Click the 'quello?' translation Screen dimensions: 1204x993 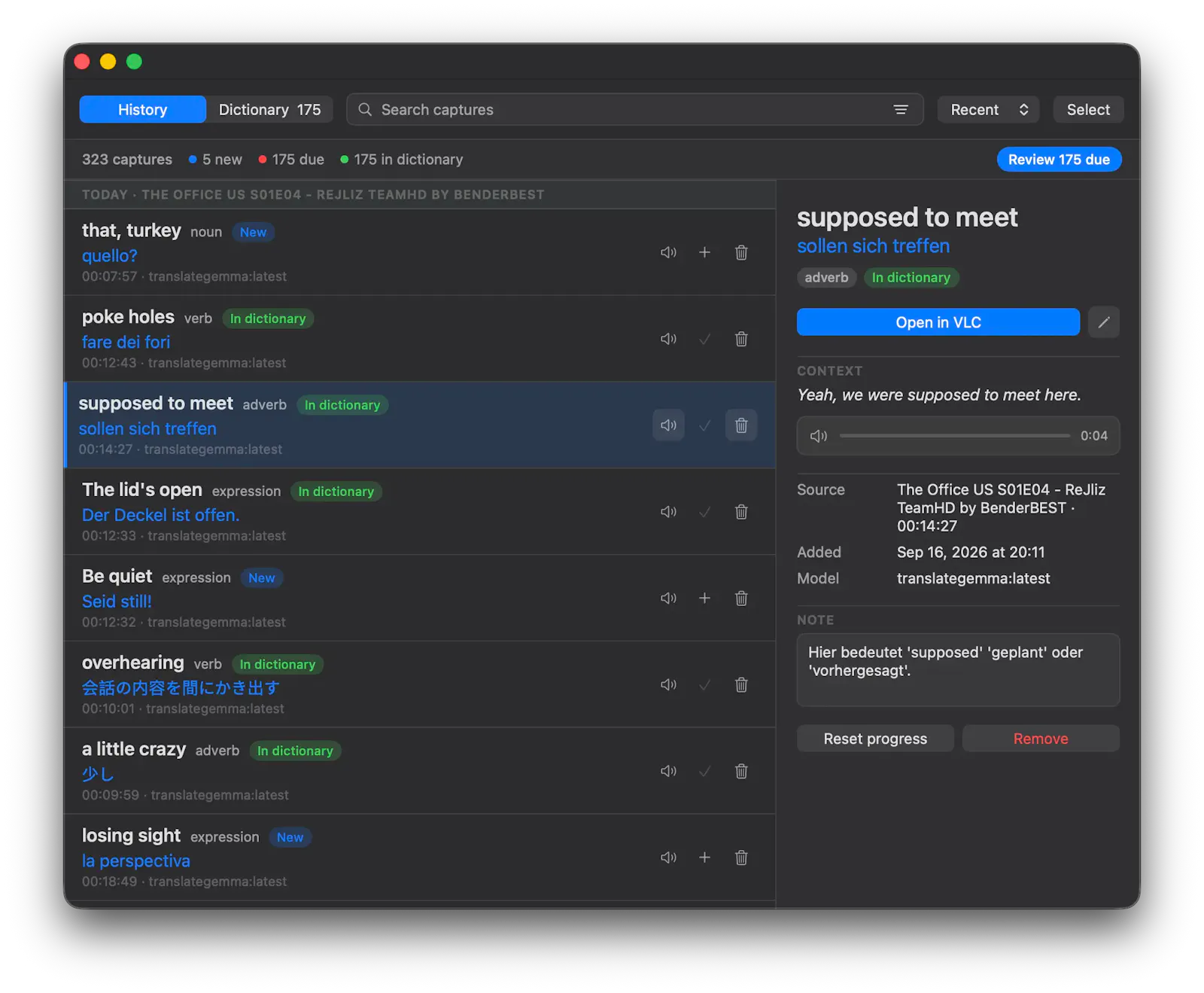pyautogui.click(x=109, y=256)
